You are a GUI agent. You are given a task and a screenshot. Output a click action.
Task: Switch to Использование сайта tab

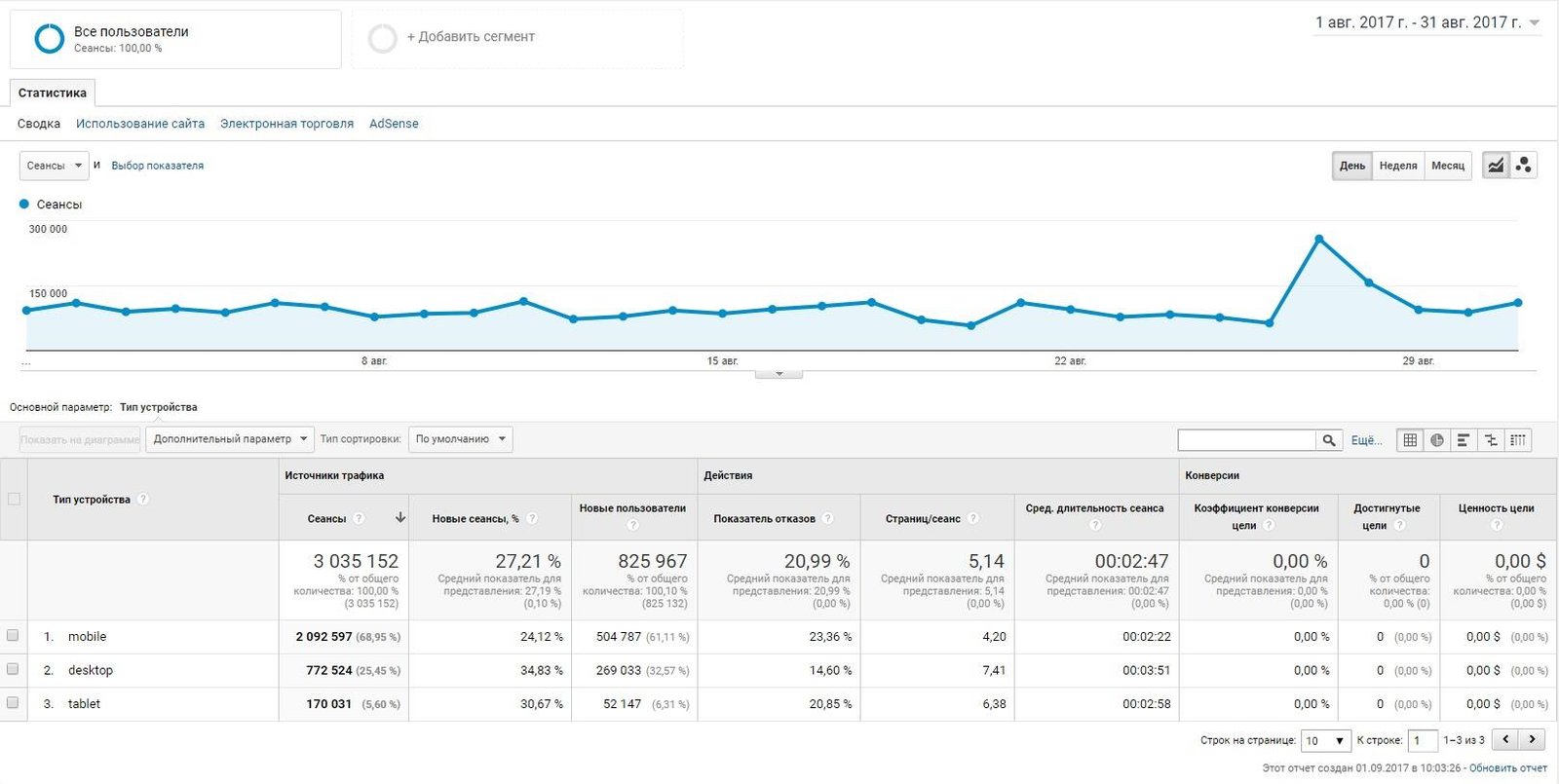(x=140, y=124)
